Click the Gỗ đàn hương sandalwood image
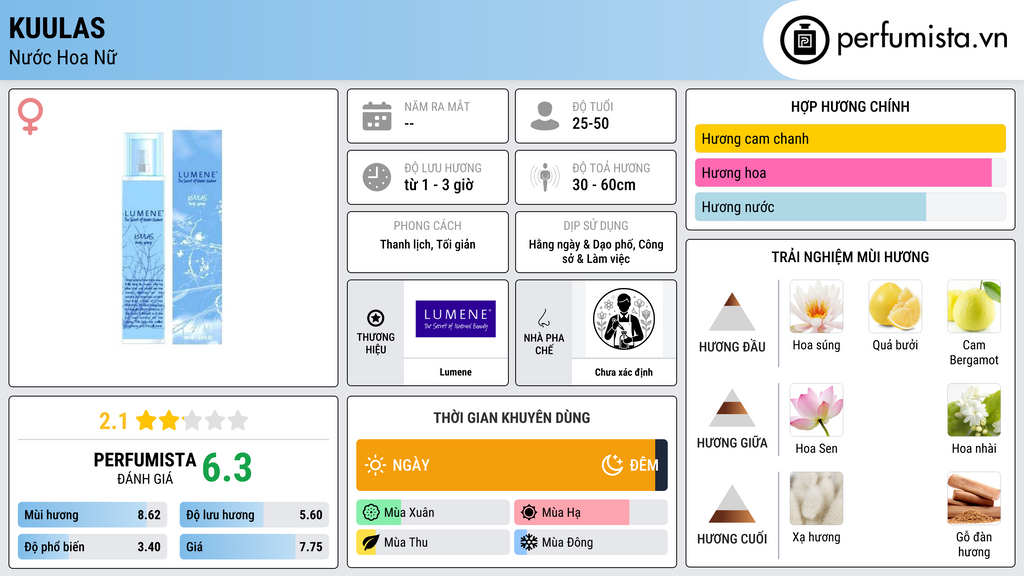This screenshot has width=1024, height=576. [x=974, y=499]
